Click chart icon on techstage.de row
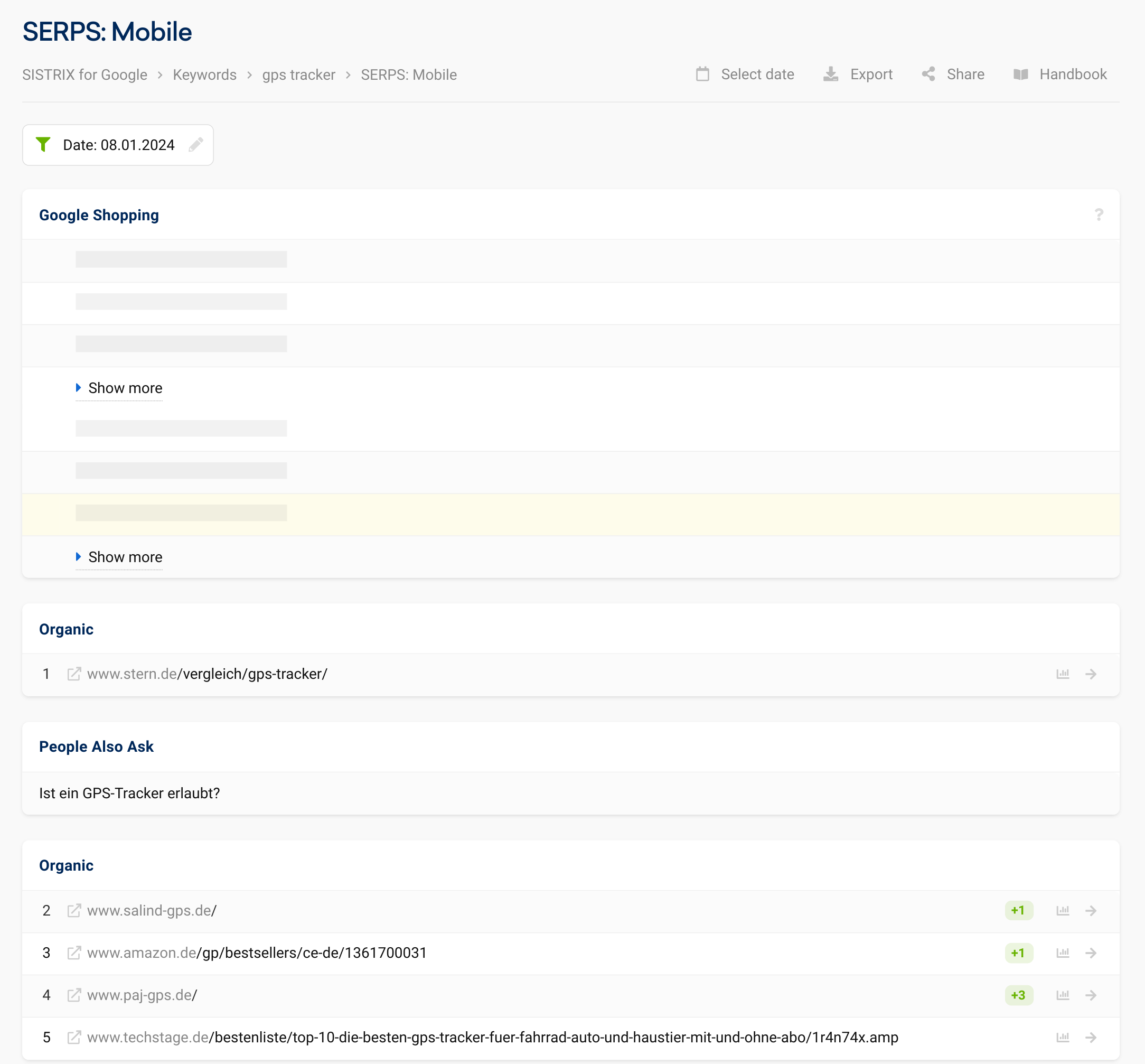Viewport: 1145px width, 1064px height. [x=1062, y=1038]
